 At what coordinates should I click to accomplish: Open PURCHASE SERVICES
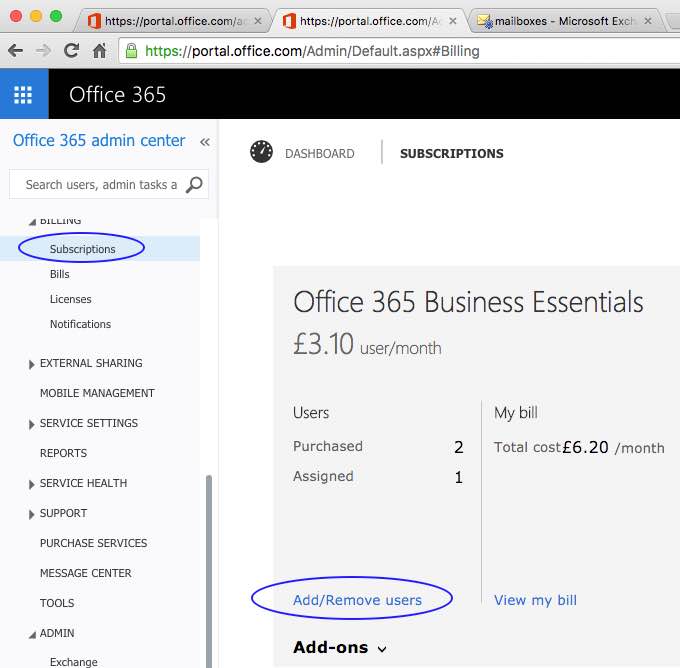pos(93,543)
